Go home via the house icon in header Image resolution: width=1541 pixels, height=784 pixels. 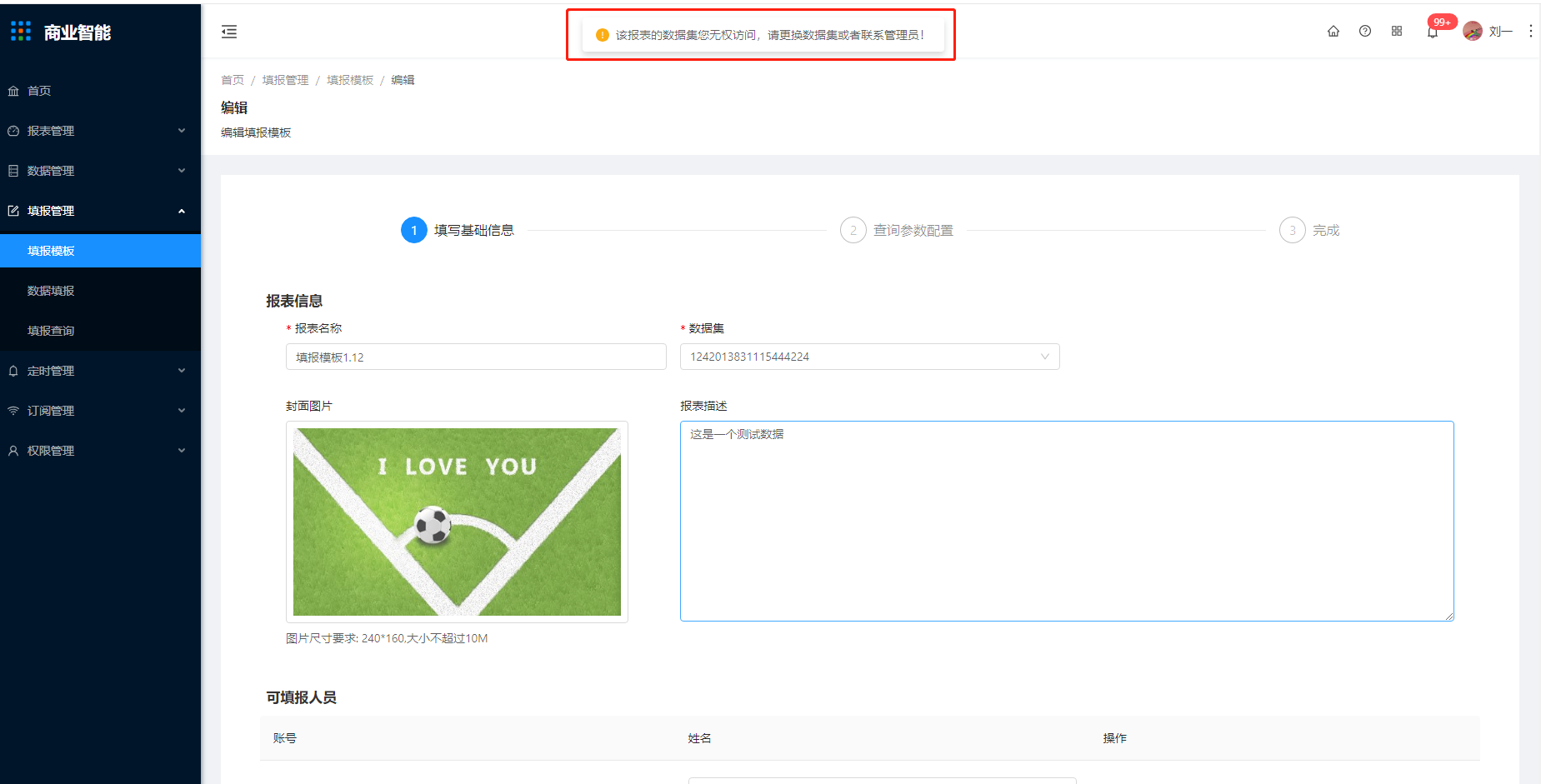1333,32
